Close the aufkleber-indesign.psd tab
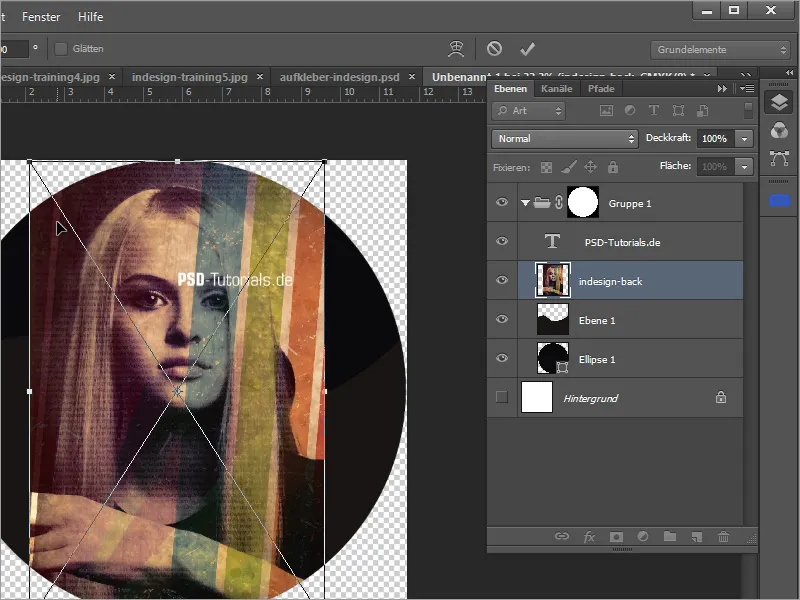This screenshot has width=800, height=600. (x=412, y=77)
